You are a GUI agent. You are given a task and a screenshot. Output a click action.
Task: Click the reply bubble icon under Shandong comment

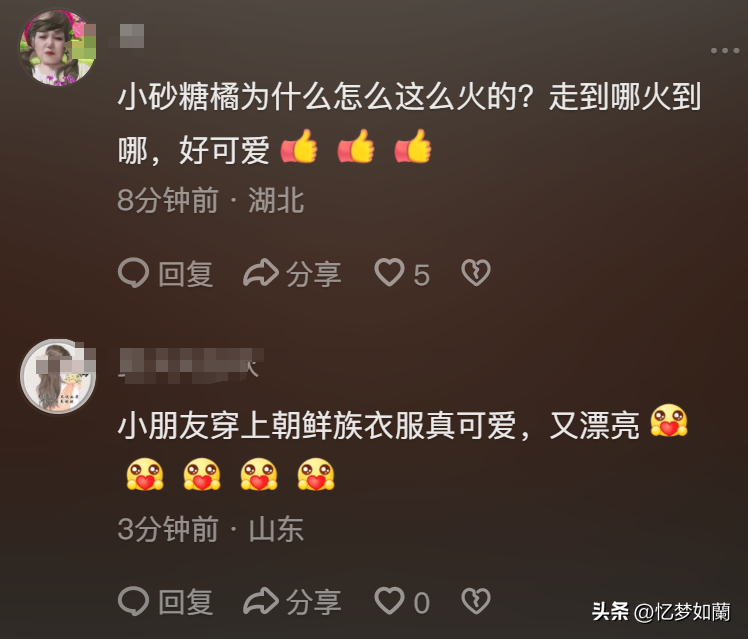pos(134,601)
